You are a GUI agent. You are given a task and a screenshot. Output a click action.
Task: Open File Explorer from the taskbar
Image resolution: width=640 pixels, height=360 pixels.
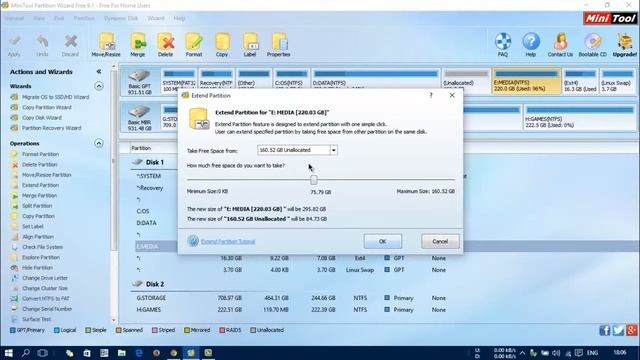click(x=122, y=353)
